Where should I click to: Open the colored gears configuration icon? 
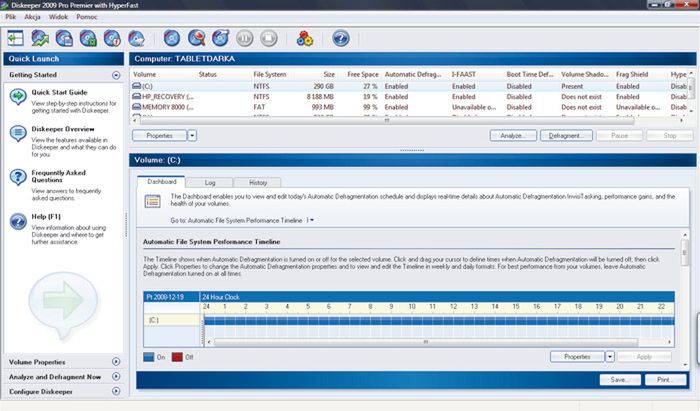[306, 38]
